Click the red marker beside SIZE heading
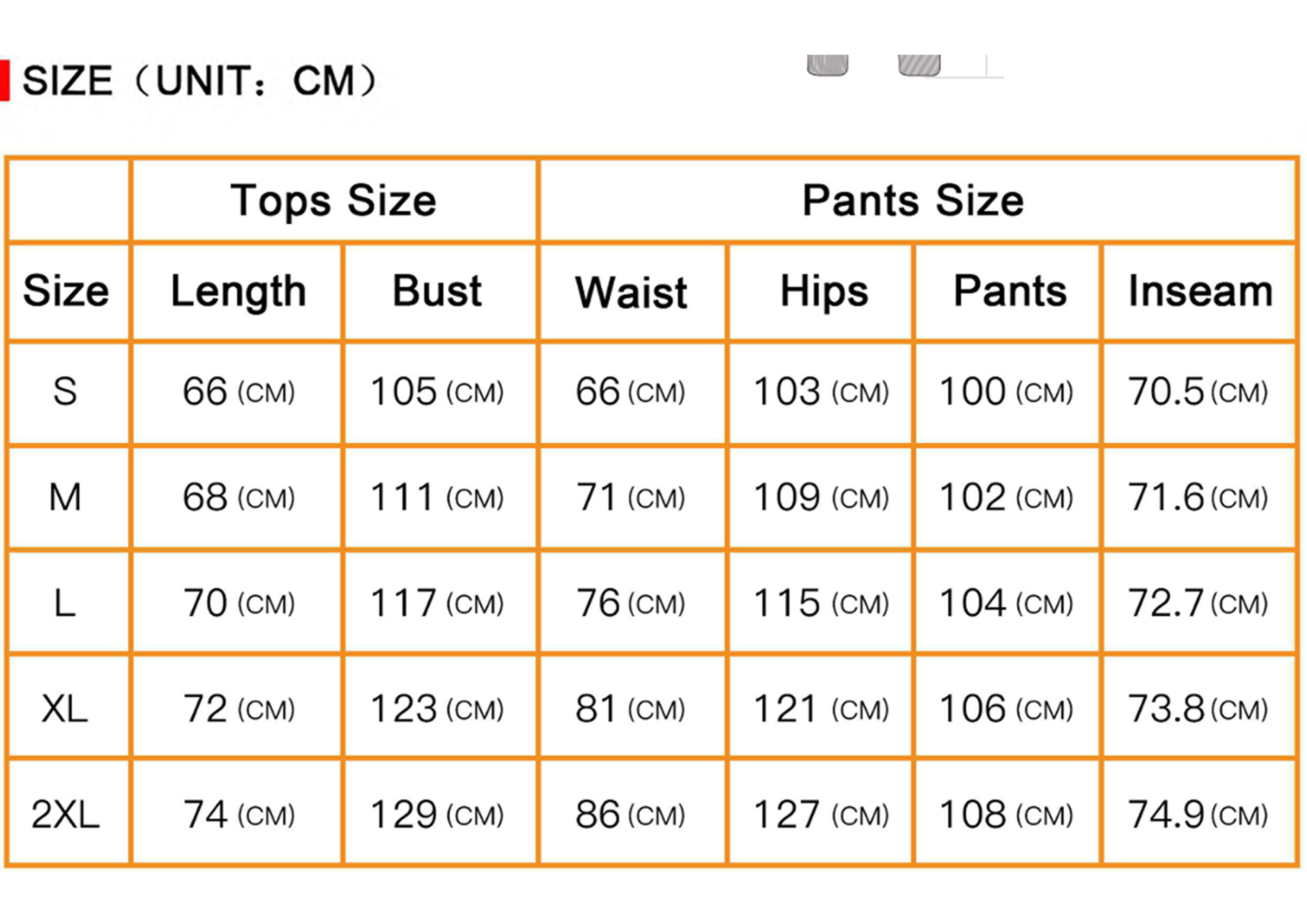Image resolution: width=1307 pixels, height=924 pixels. click(x=4, y=80)
